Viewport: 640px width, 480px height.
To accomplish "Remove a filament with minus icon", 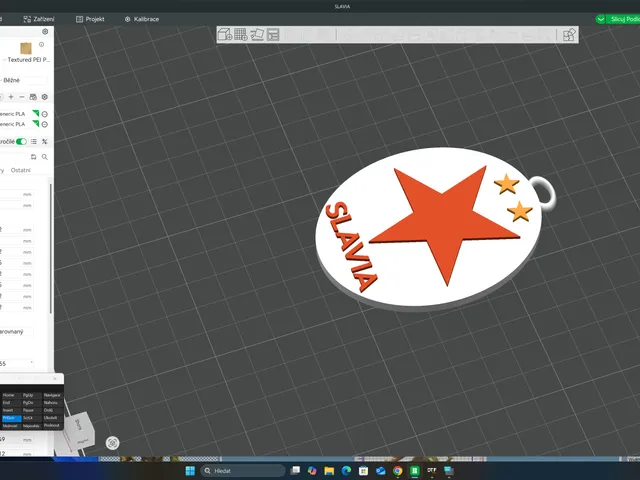I will click(x=22, y=97).
